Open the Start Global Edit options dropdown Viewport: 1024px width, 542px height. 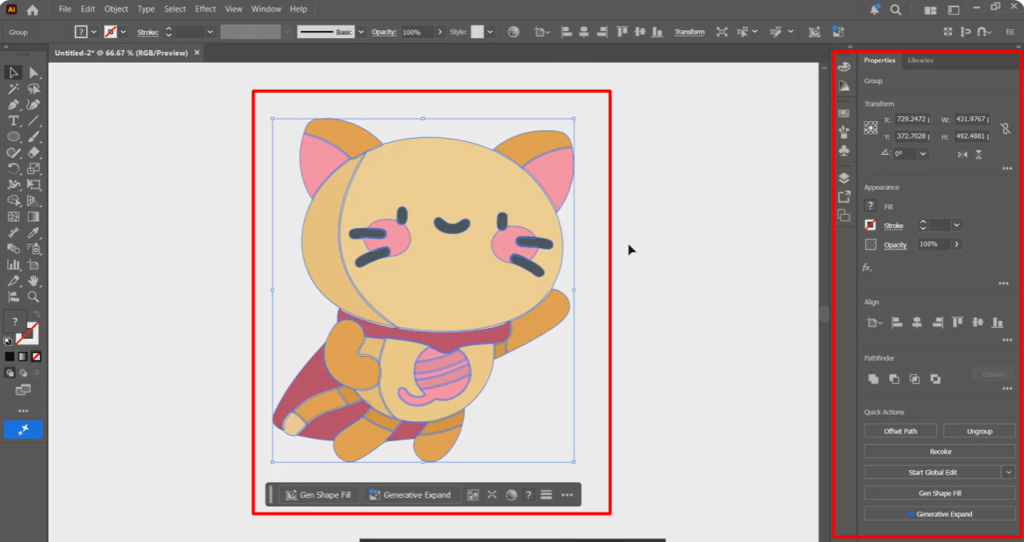click(1009, 472)
